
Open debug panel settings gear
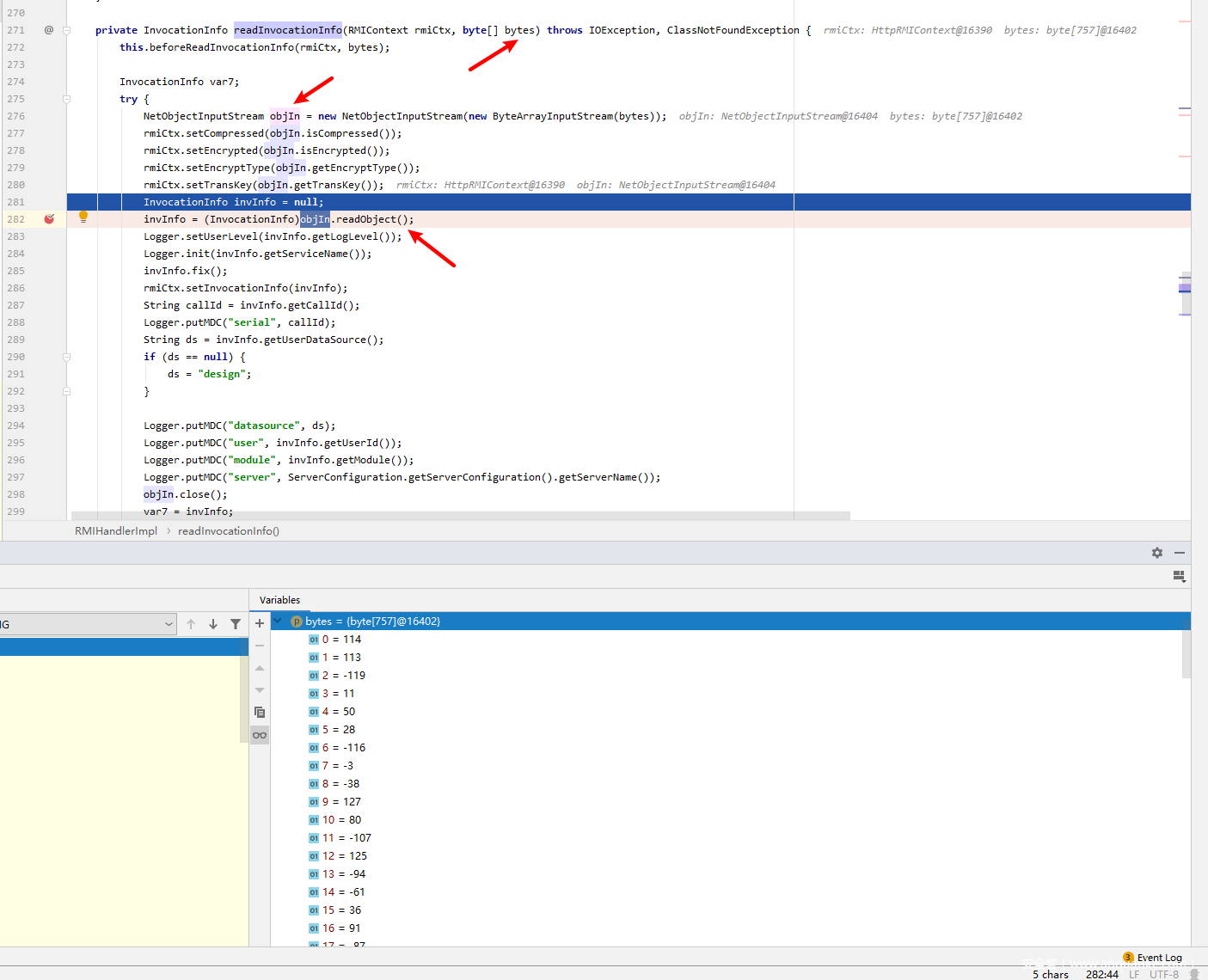(1157, 553)
